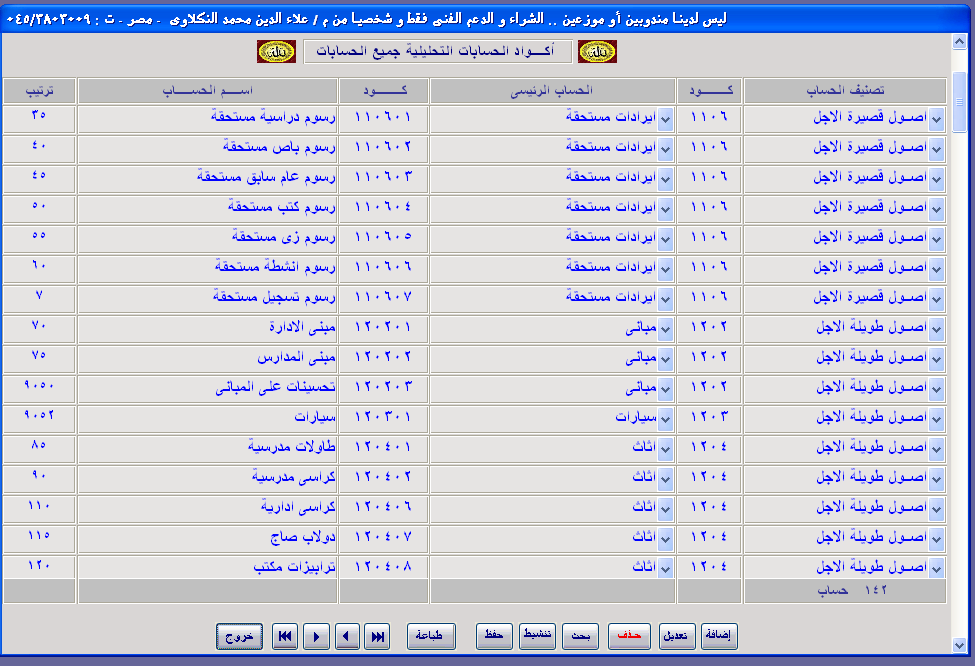975x666 pixels.
Task: Click the red حذف (Delete) button
Action: [630, 636]
